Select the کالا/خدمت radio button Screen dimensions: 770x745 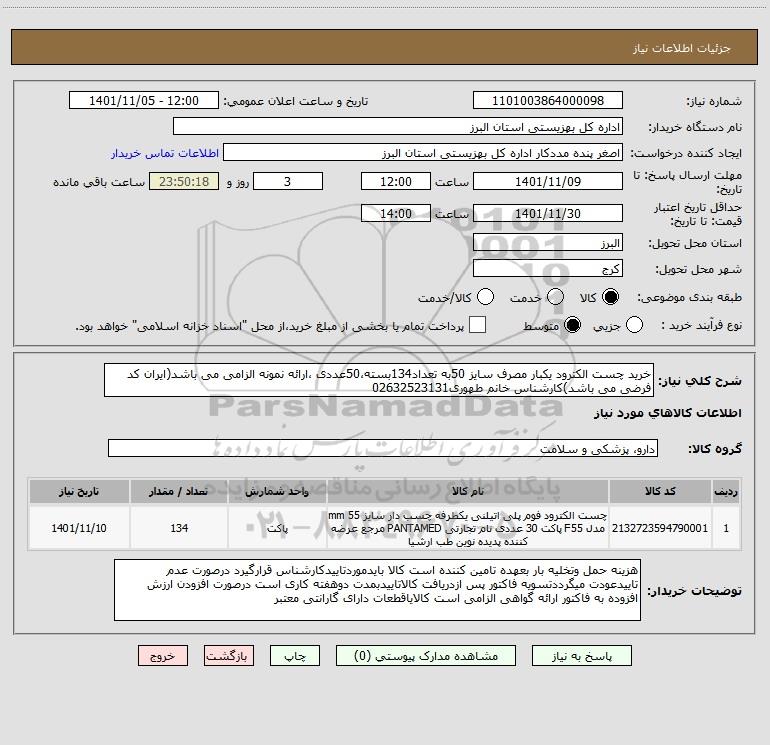point(485,297)
